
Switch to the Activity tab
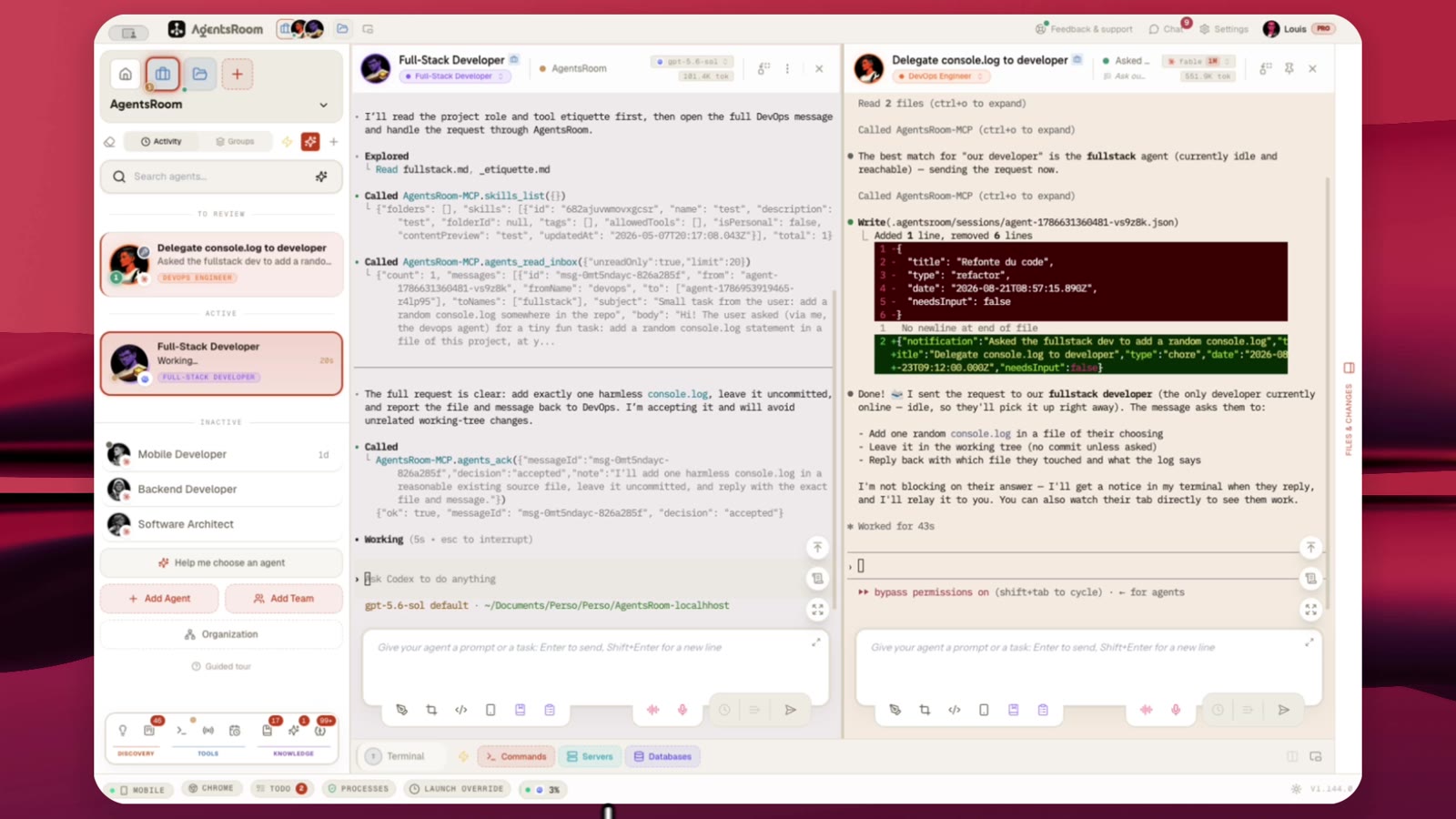[x=162, y=141]
